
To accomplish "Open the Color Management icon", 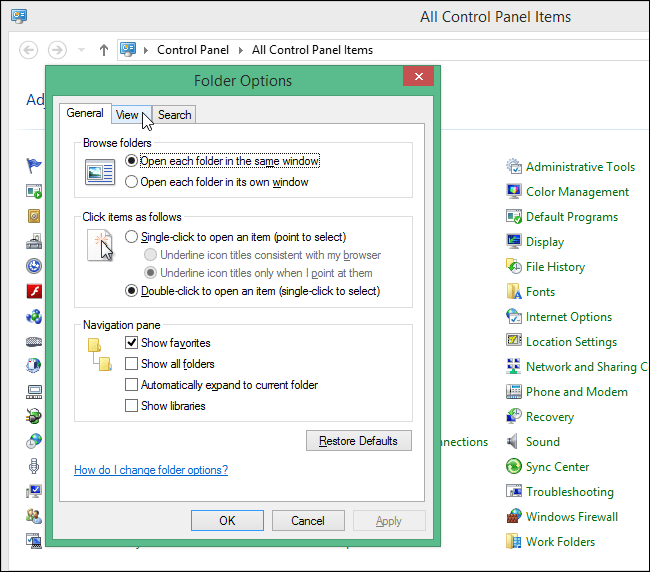I will (x=514, y=192).
